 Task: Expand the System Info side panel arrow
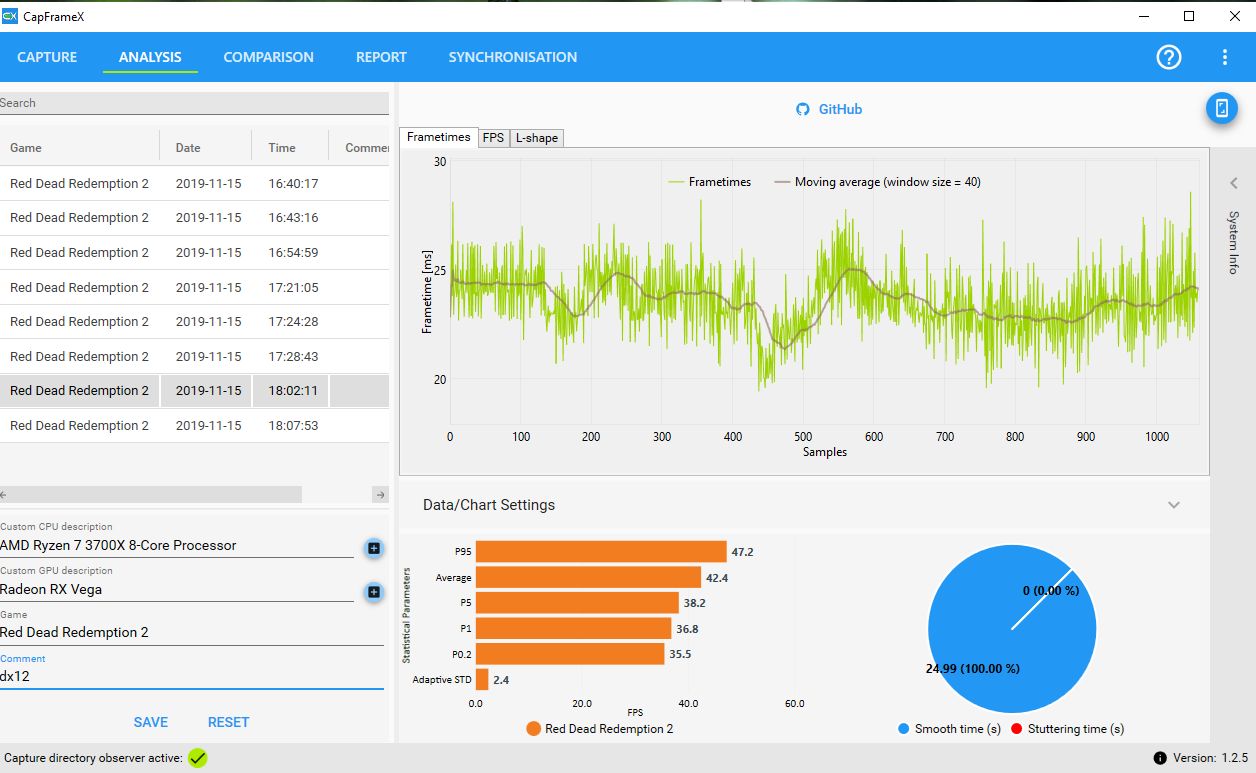coord(1234,183)
